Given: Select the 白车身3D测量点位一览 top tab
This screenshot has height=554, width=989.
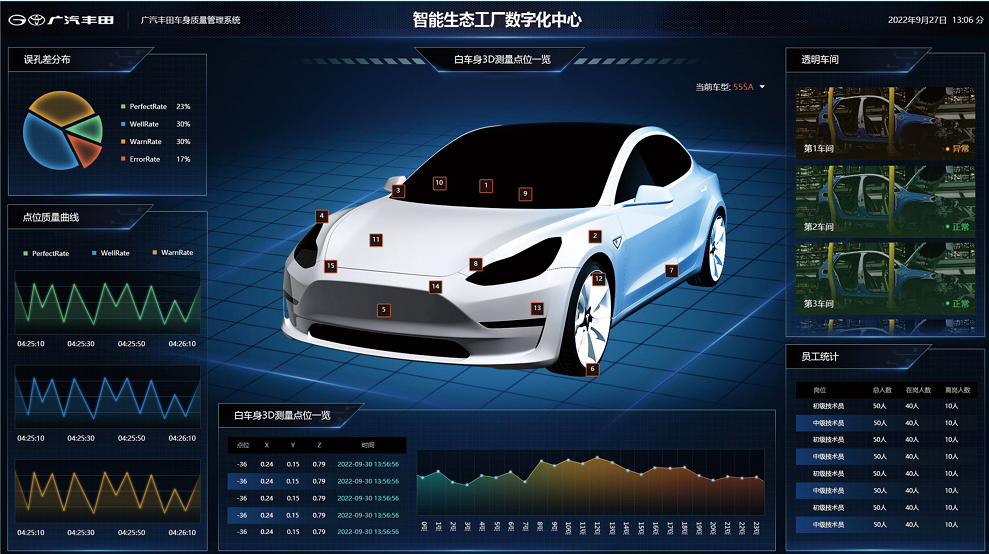Looking at the screenshot, I should 502,60.
